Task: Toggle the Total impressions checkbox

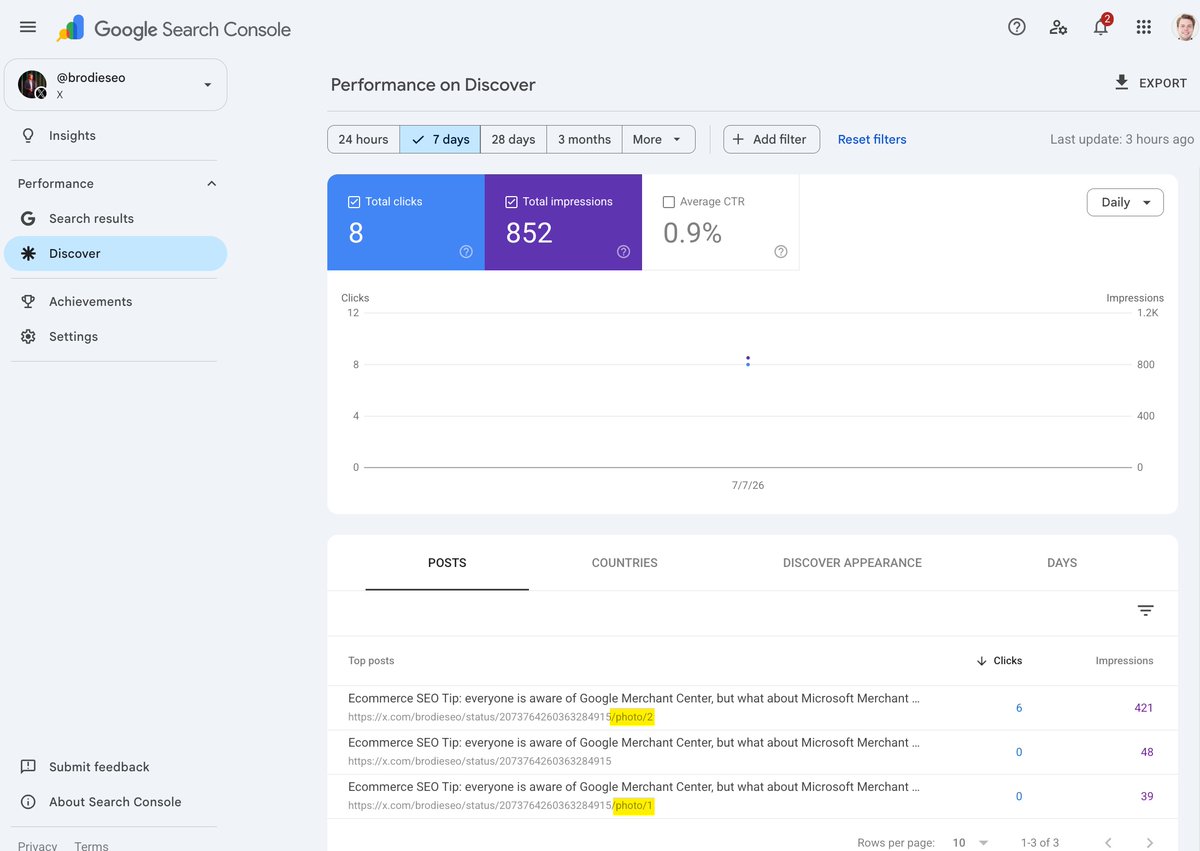Action: 511,202
